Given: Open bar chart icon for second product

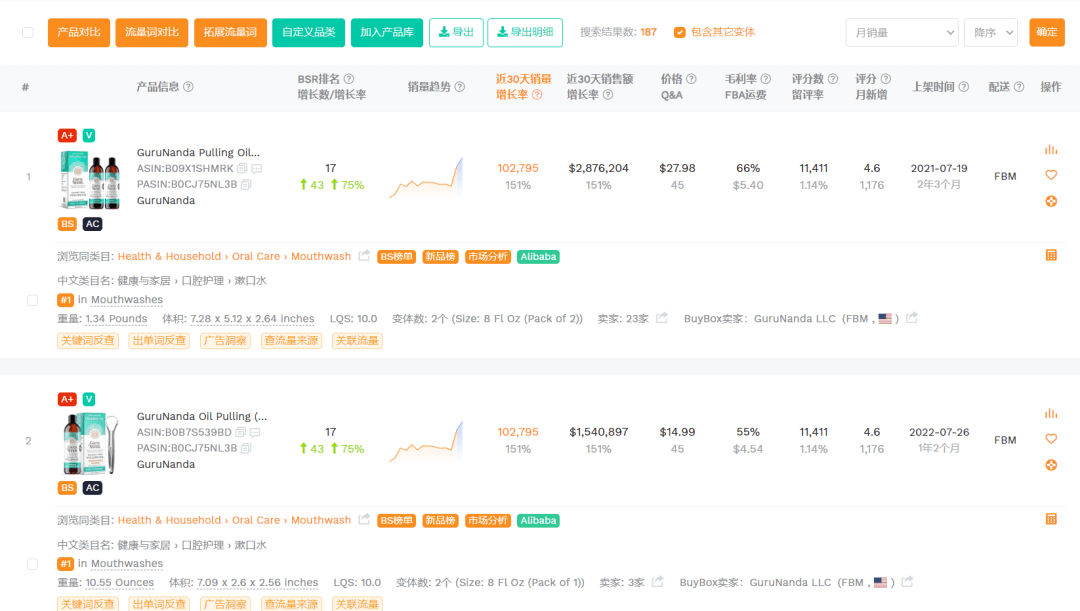Looking at the screenshot, I should 1050,413.
